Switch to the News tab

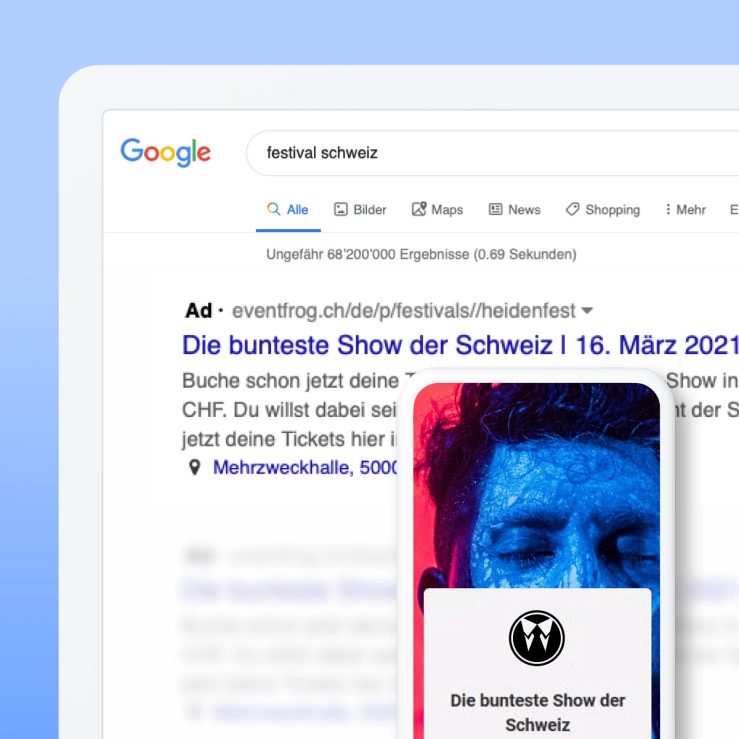pyautogui.click(x=515, y=210)
